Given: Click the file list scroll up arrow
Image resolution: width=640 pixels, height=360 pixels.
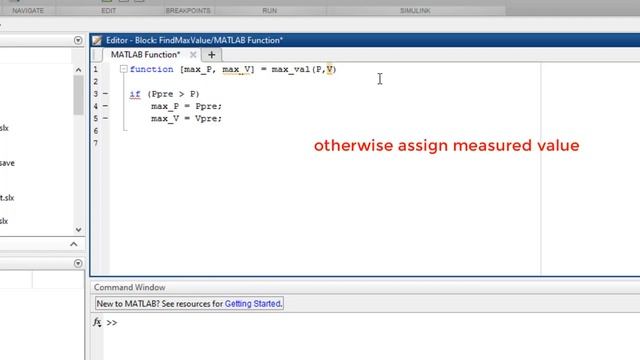Looking at the screenshot, I should (78, 70).
